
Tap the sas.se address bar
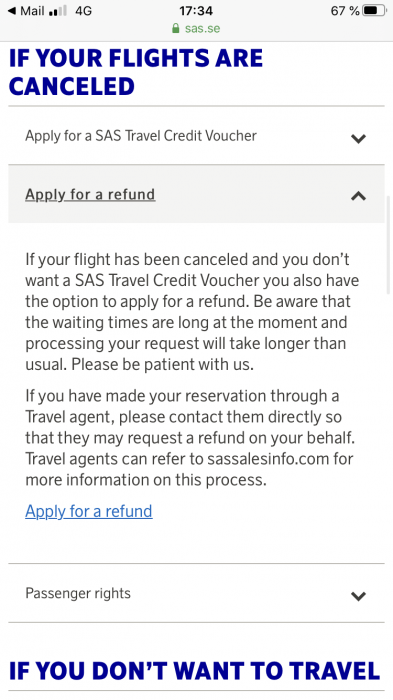tap(196, 28)
